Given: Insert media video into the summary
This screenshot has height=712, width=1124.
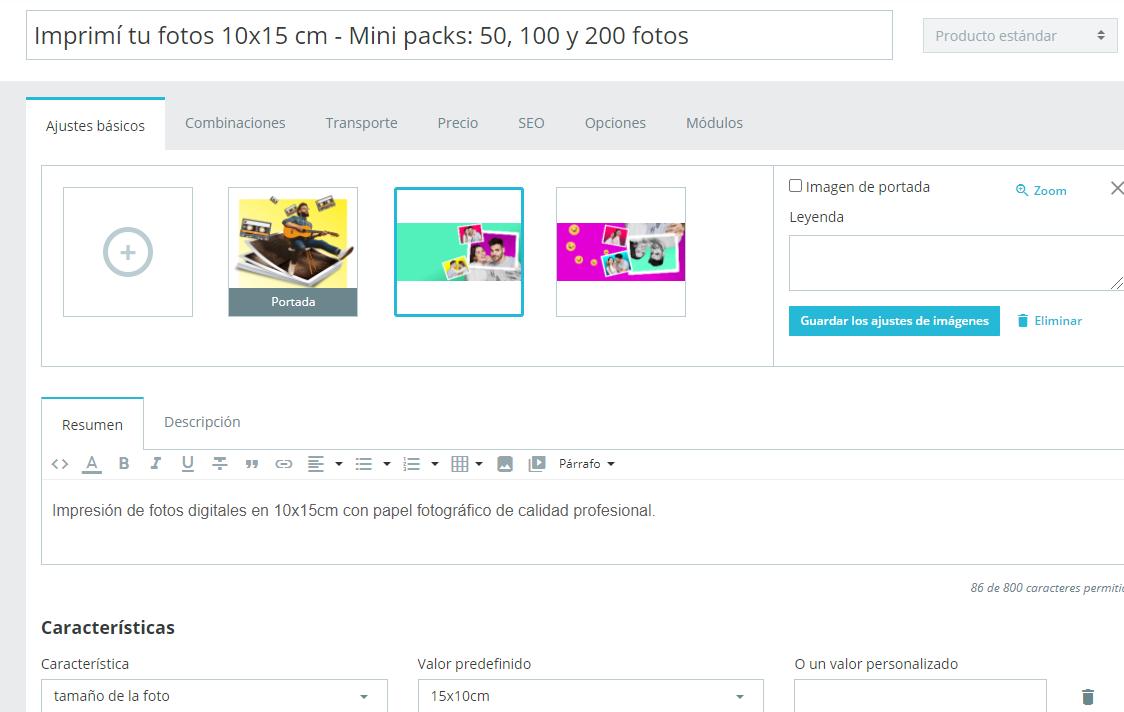Looking at the screenshot, I should click(537, 464).
